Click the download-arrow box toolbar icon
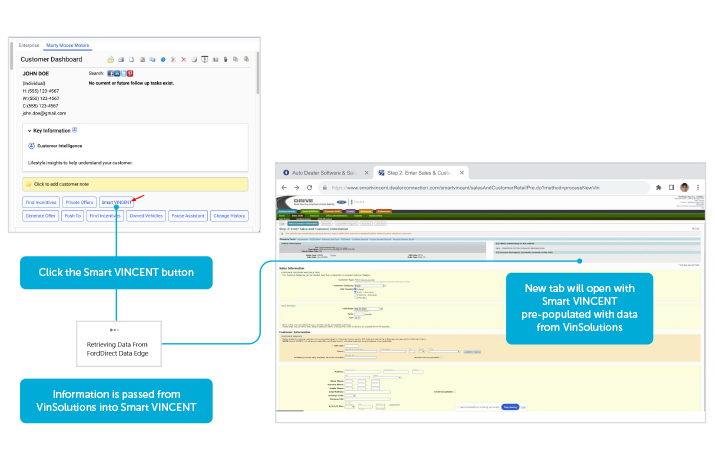This screenshot has height=462, width=715. 205,59
